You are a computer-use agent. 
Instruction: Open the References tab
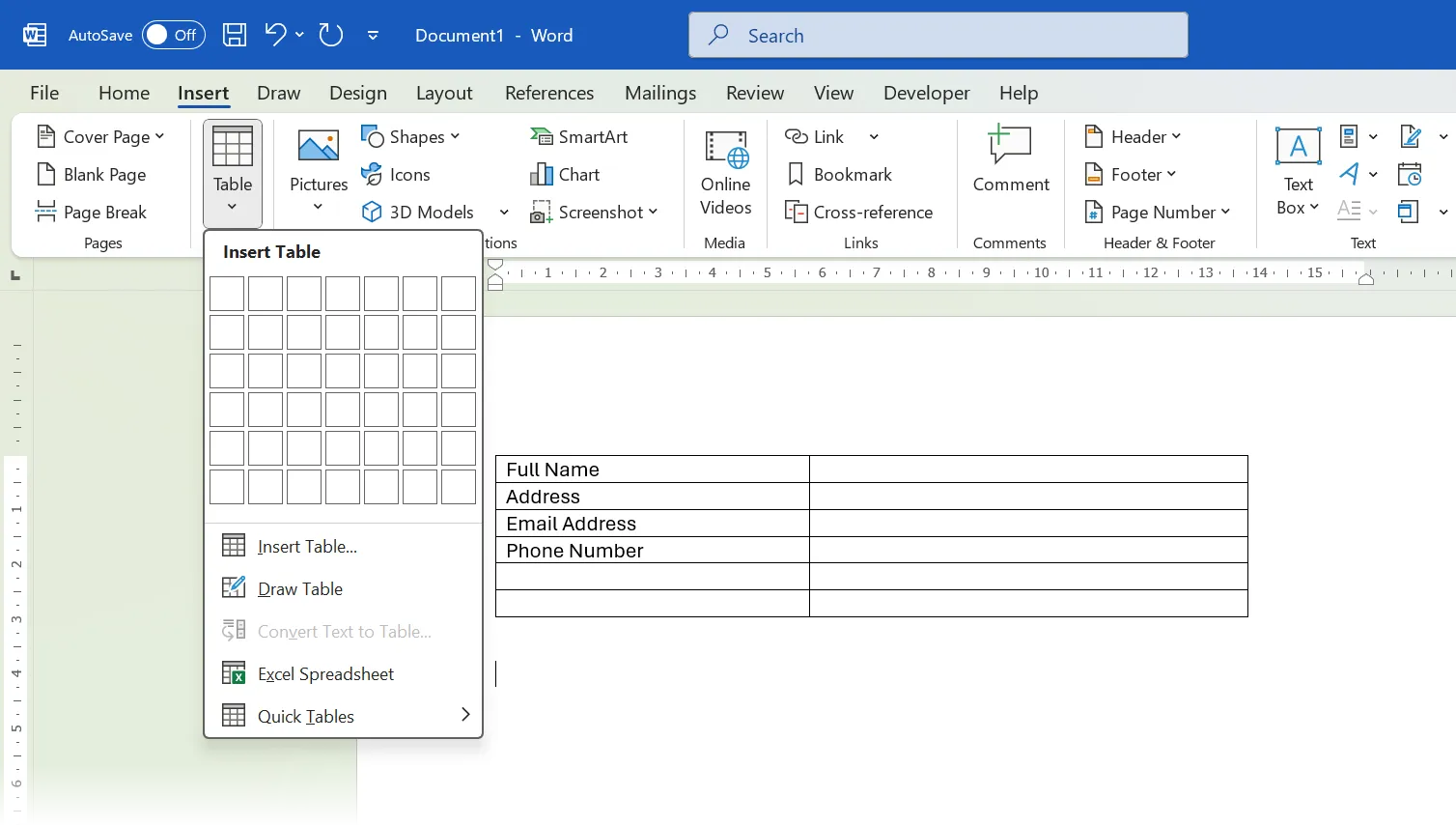click(x=549, y=93)
